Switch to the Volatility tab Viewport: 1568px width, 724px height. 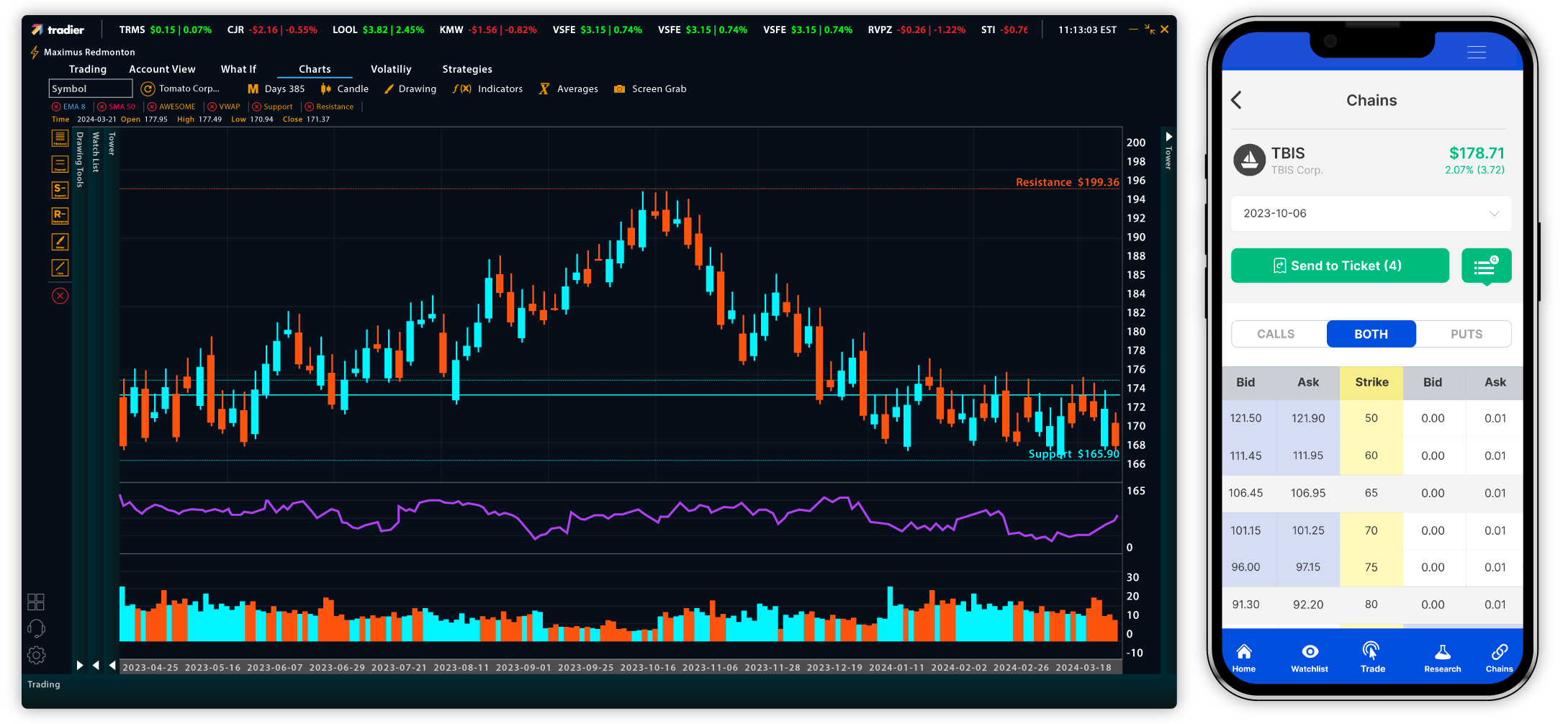point(391,69)
